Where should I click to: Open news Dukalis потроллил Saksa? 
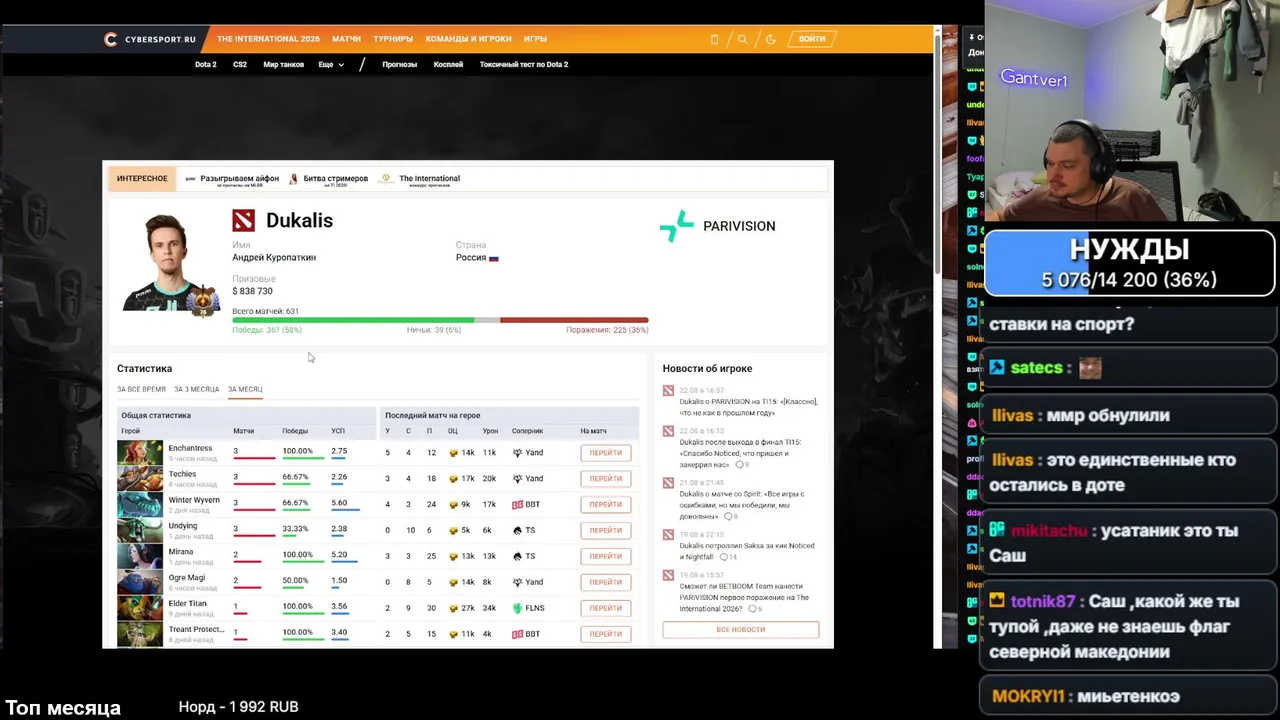747,551
